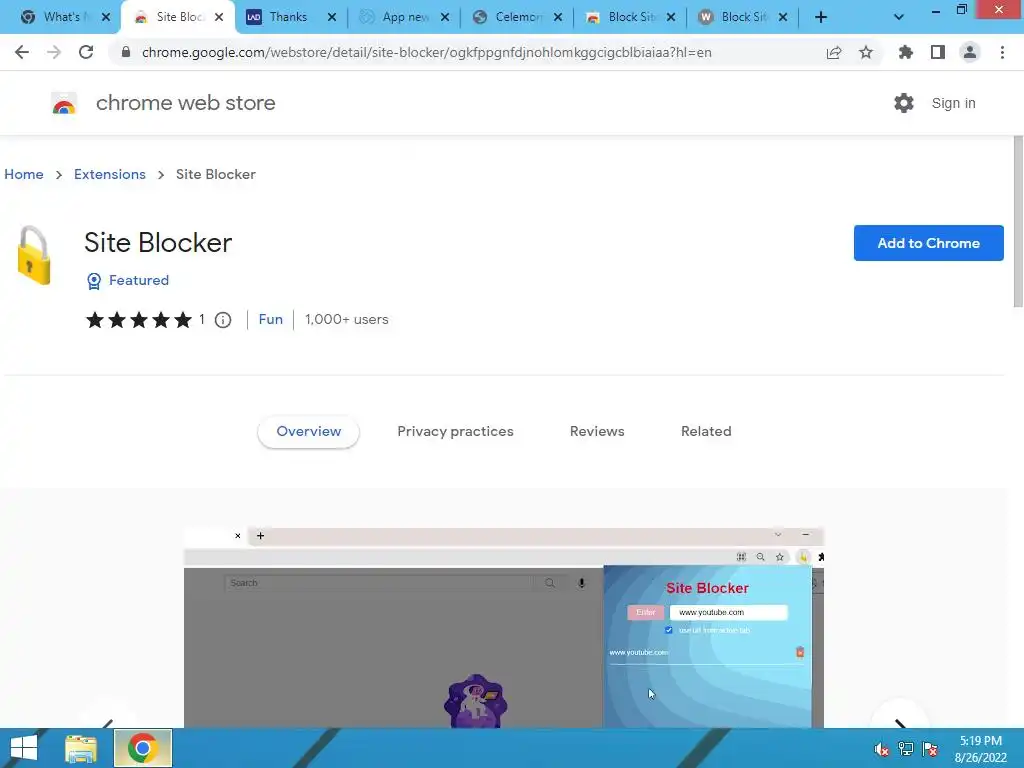Viewport: 1024px width, 768px height.
Task: Click the taskbar clock showing 5:19 PM
Action: pyautogui.click(x=980, y=749)
